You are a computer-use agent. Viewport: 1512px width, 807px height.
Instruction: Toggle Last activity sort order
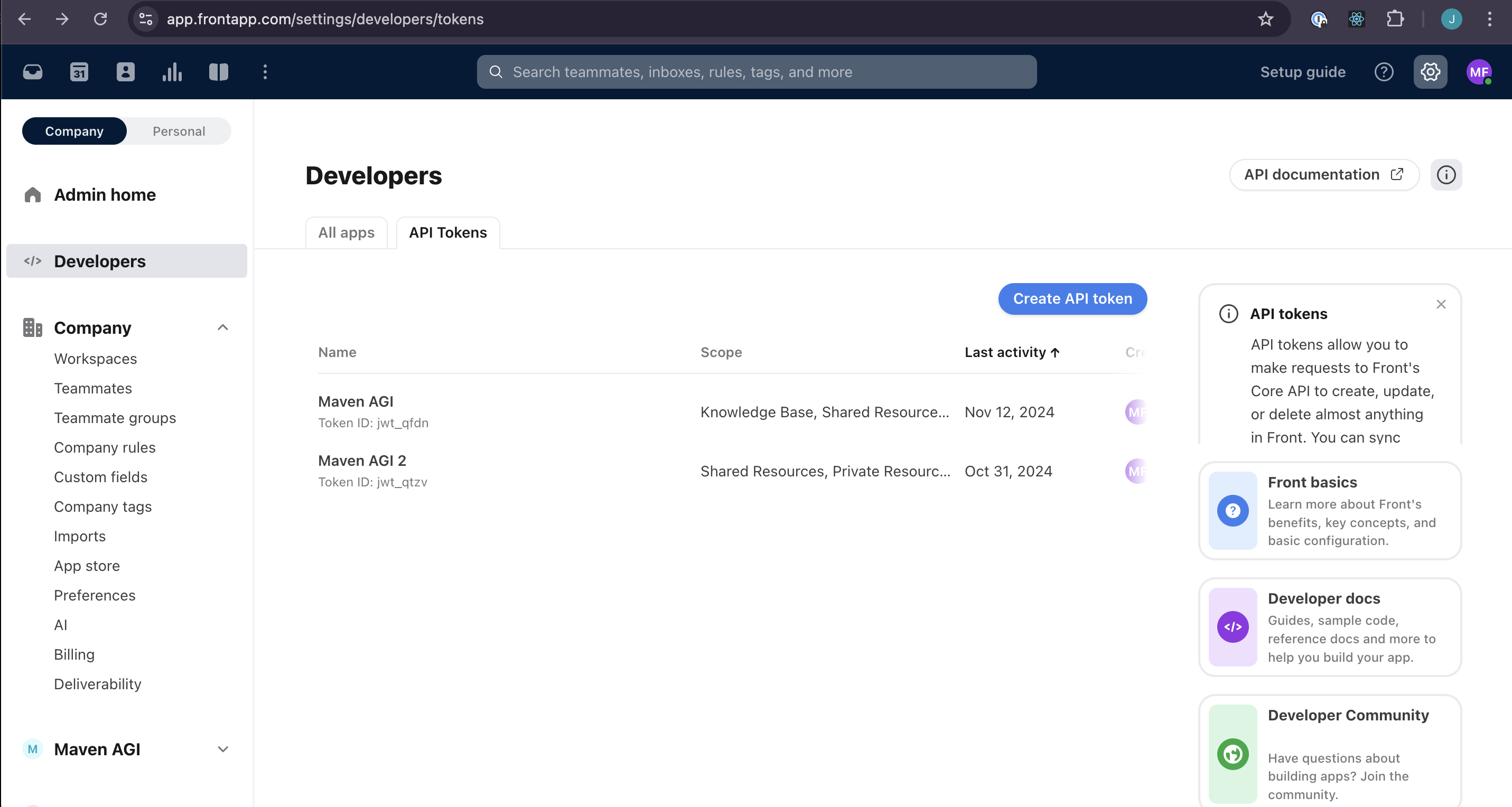pyautogui.click(x=1011, y=352)
